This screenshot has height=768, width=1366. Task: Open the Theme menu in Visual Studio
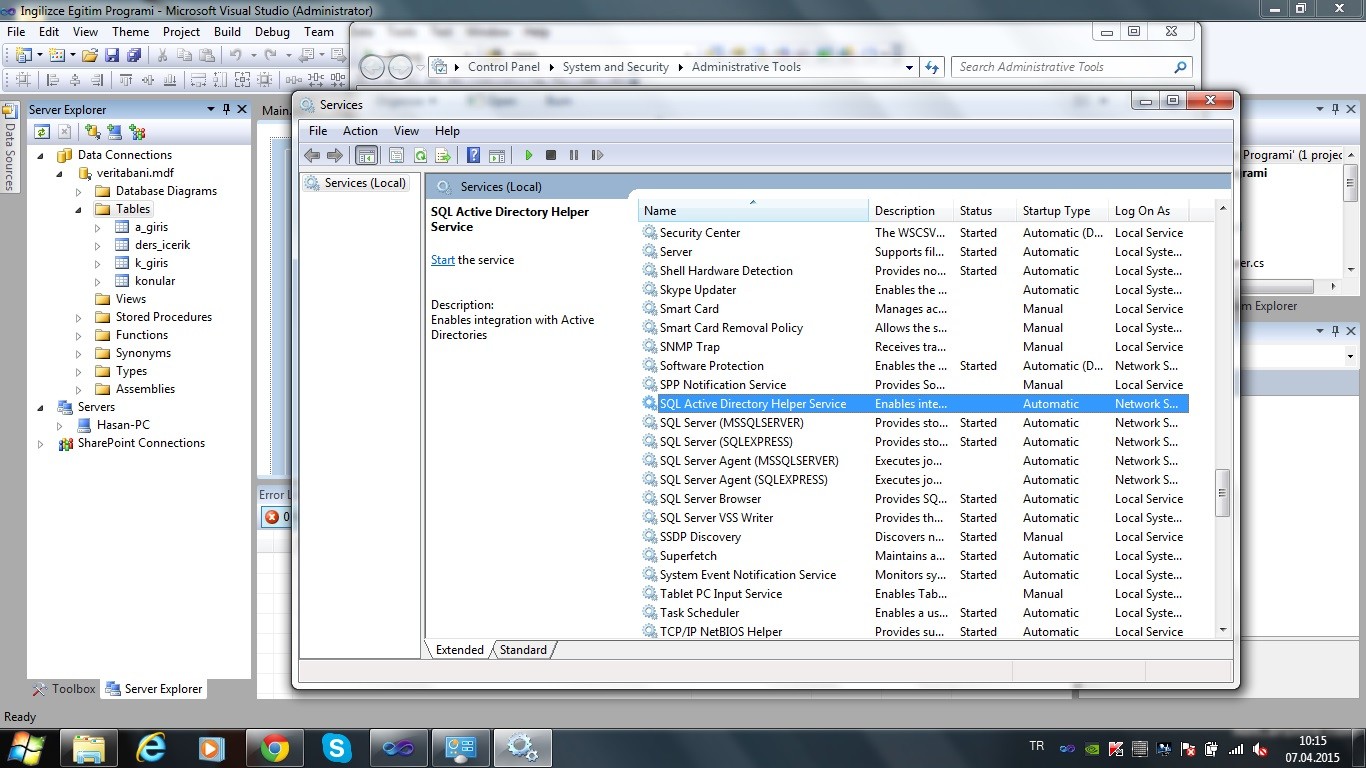click(130, 31)
